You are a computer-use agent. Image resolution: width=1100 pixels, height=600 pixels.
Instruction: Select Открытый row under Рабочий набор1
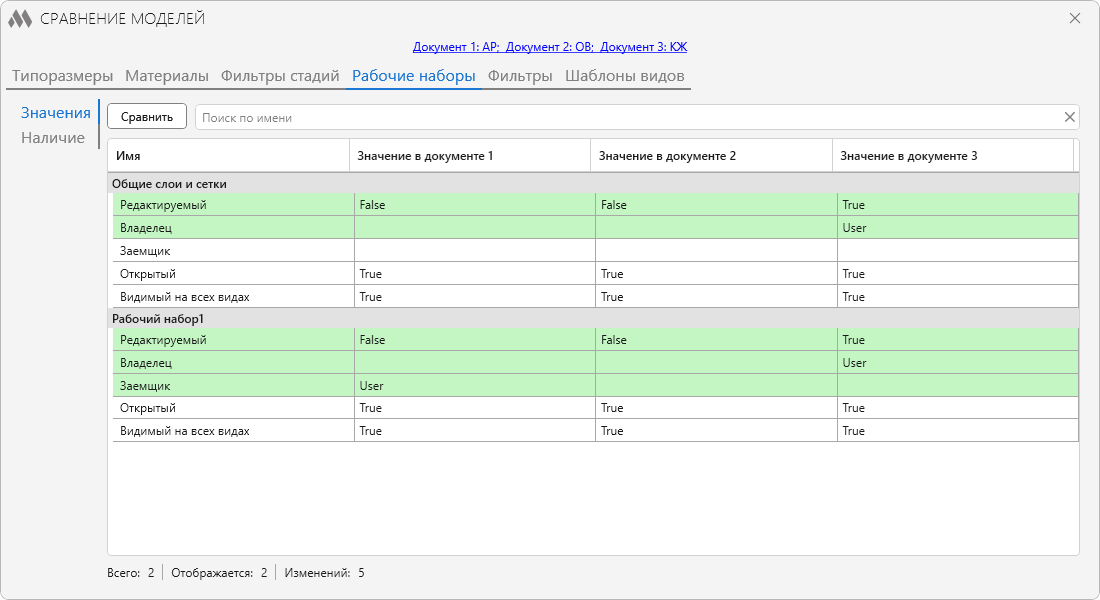tap(596, 408)
